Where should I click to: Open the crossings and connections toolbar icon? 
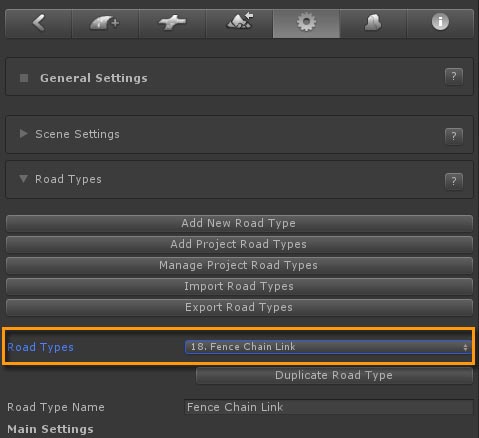[172, 23]
